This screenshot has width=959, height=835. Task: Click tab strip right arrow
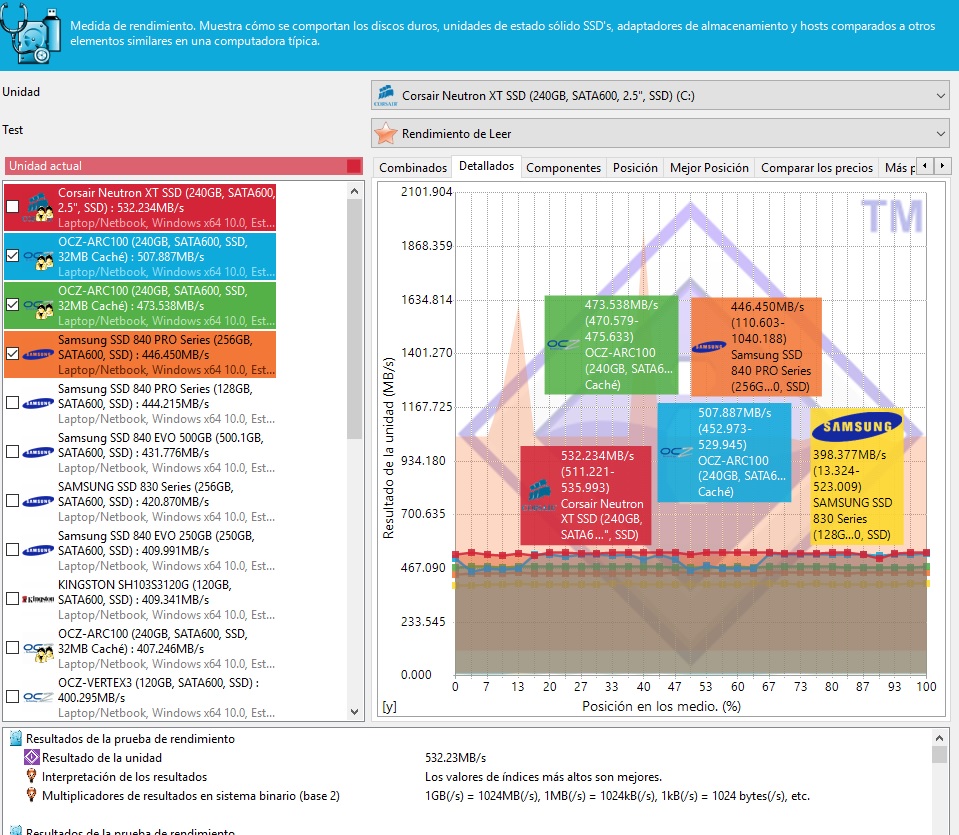click(942, 165)
